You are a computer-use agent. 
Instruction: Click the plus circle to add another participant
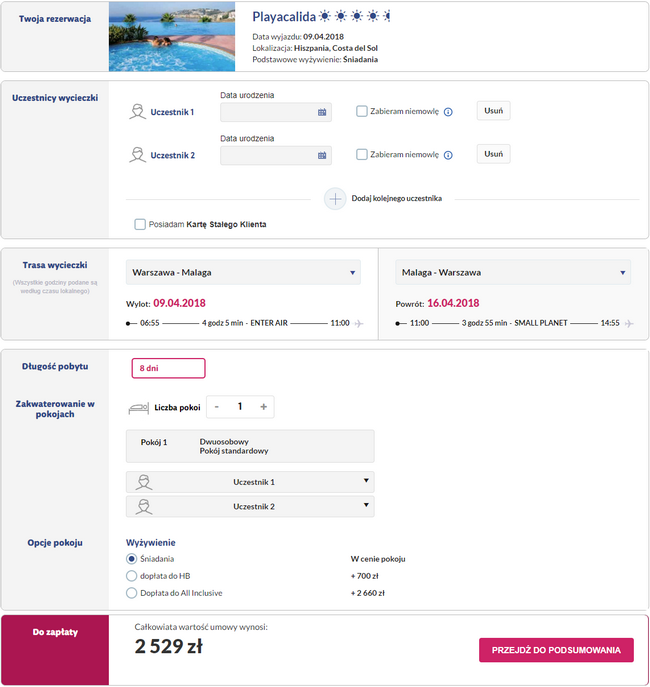point(335,199)
